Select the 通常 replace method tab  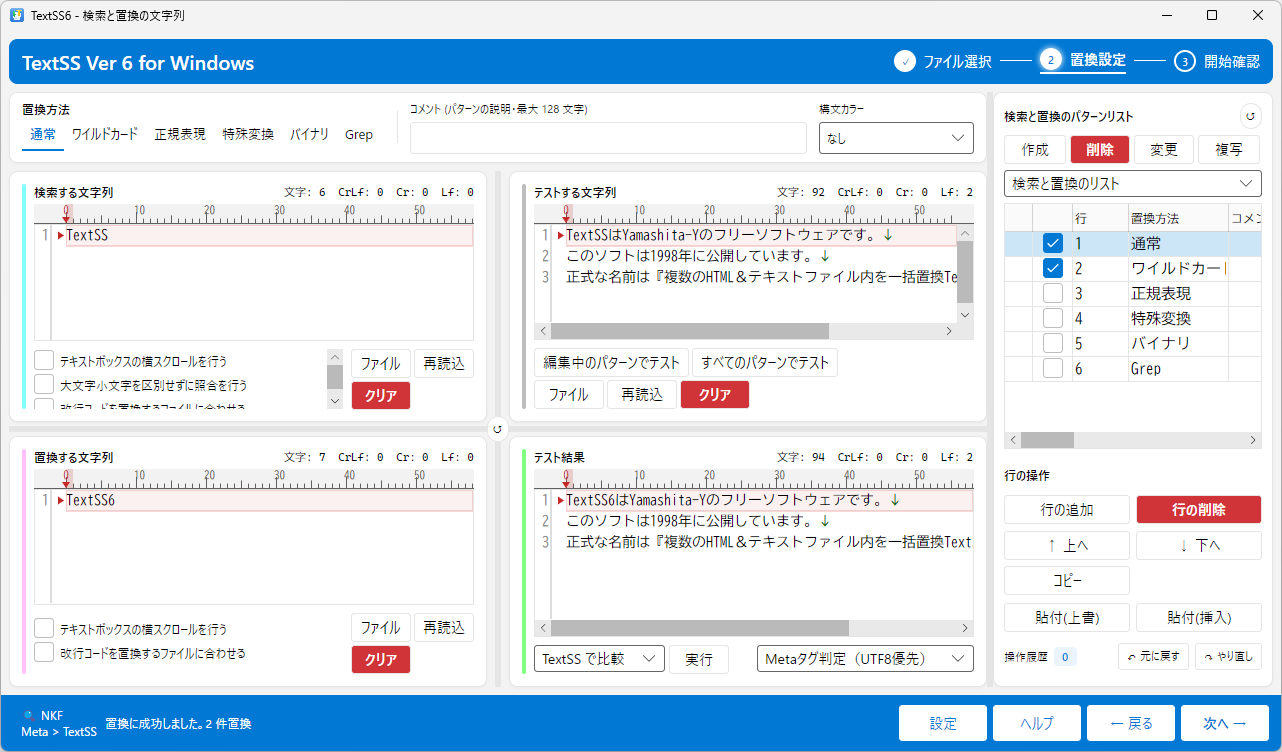(43, 134)
